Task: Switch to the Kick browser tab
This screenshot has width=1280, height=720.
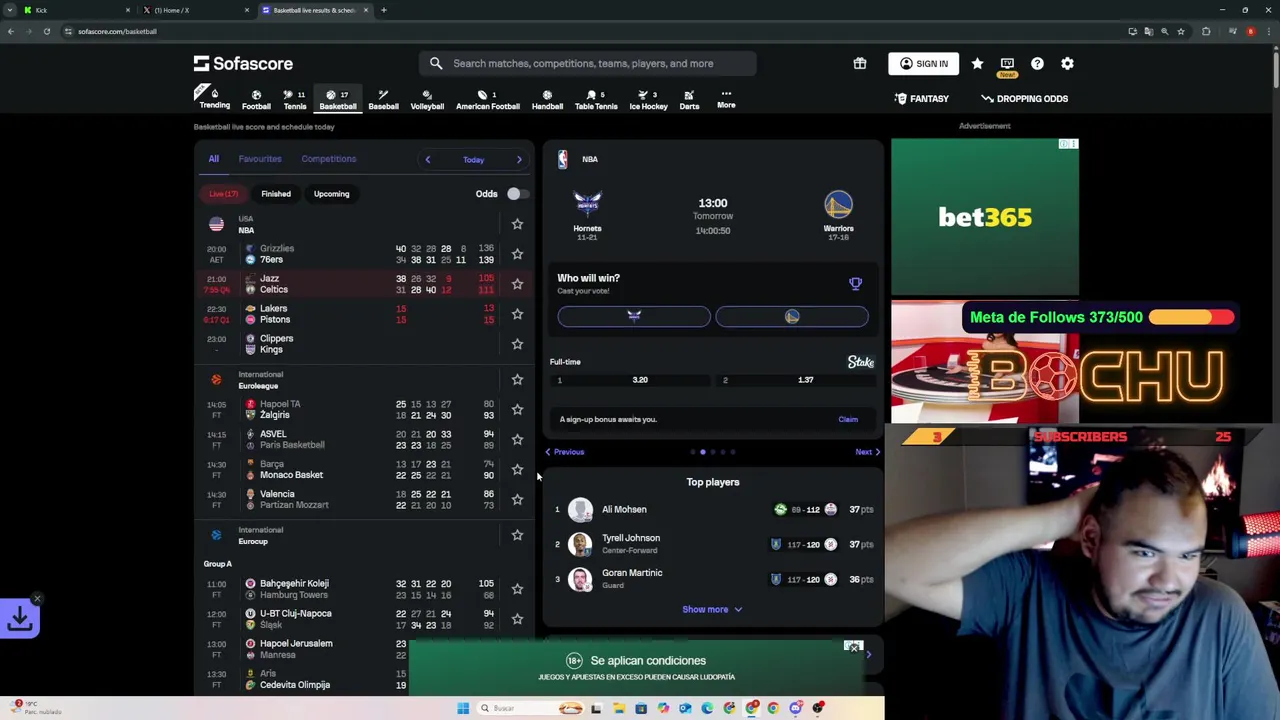Action: point(78,10)
